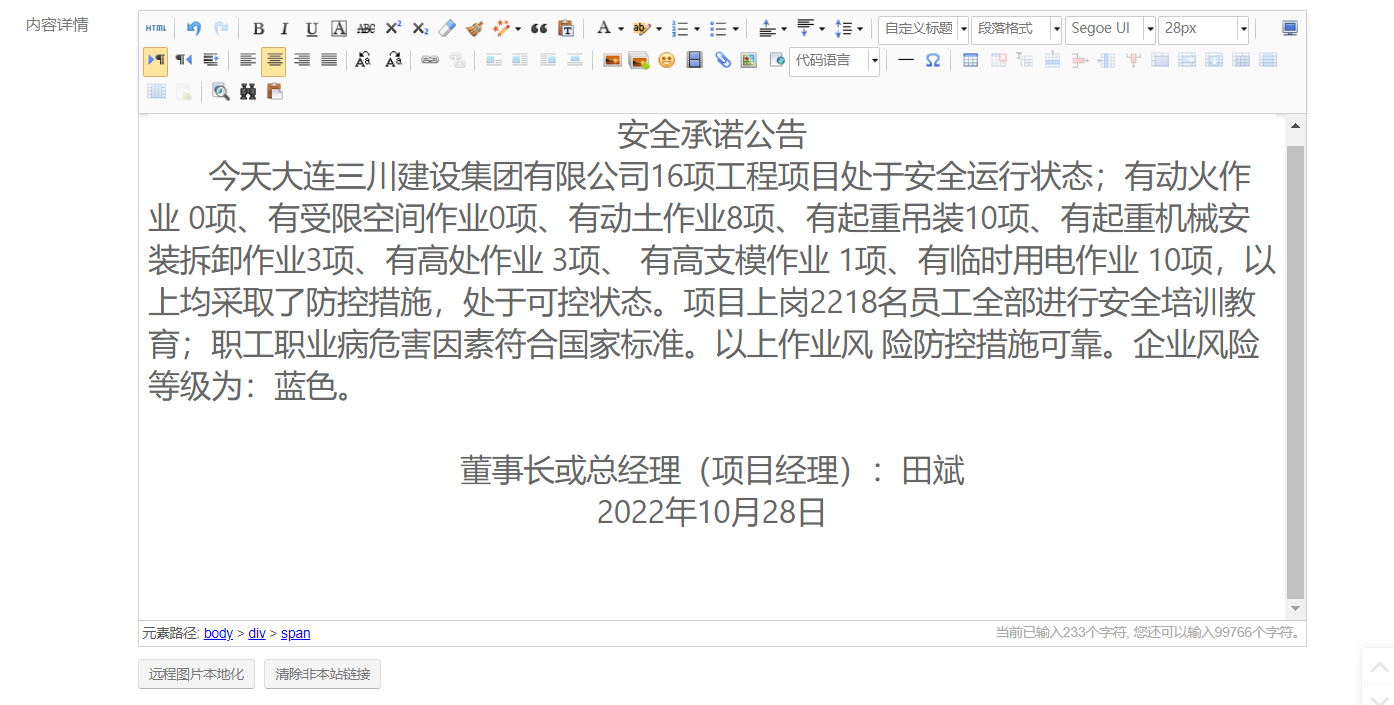Image resolution: width=1394 pixels, height=705 pixels.
Task: Click the span link in the element path
Action: [295, 633]
